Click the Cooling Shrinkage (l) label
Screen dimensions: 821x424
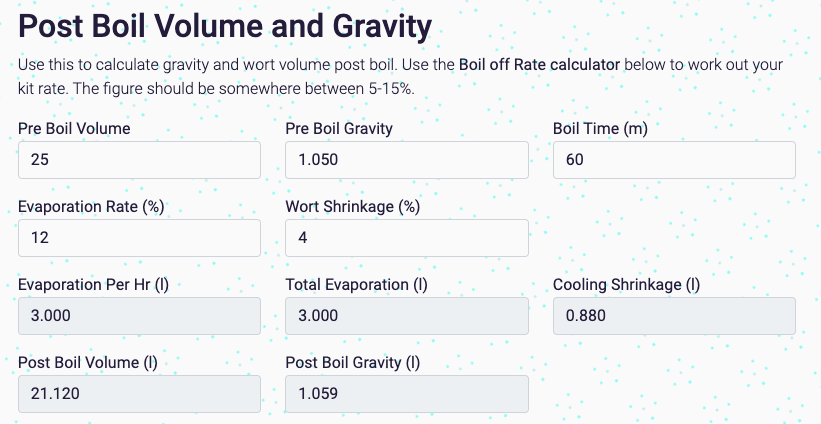[626, 284]
